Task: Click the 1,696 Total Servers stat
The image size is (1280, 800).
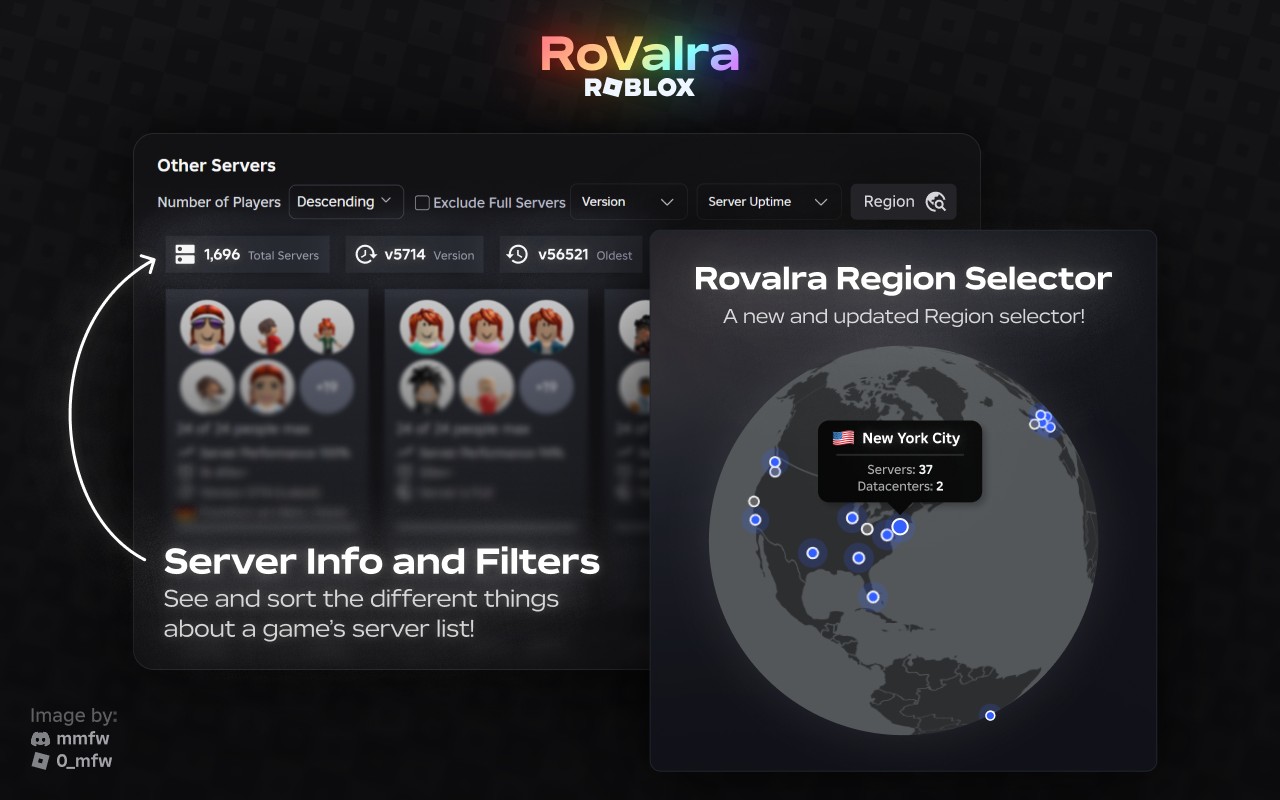Action: (247, 255)
